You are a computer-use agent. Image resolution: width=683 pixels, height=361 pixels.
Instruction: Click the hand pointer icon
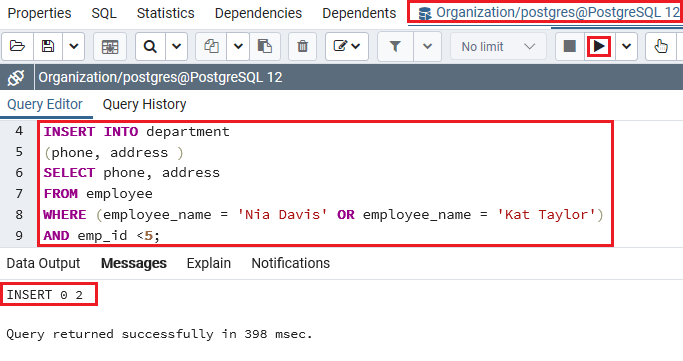(661, 46)
